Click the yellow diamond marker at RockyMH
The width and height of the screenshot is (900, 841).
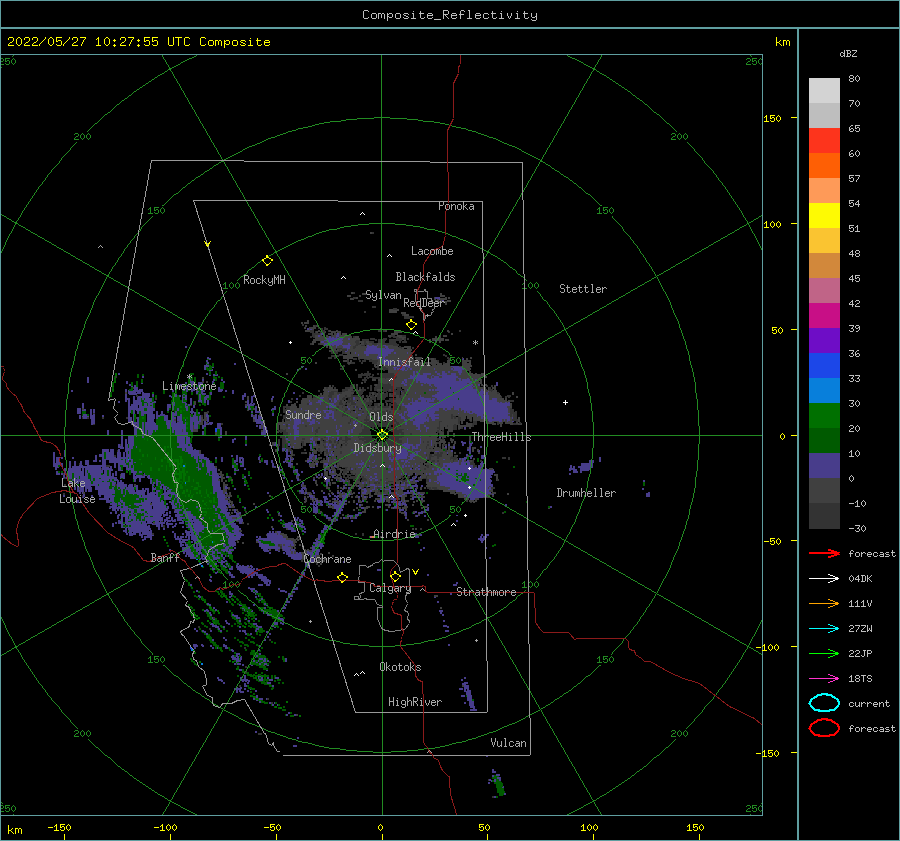tap(267, 261)
